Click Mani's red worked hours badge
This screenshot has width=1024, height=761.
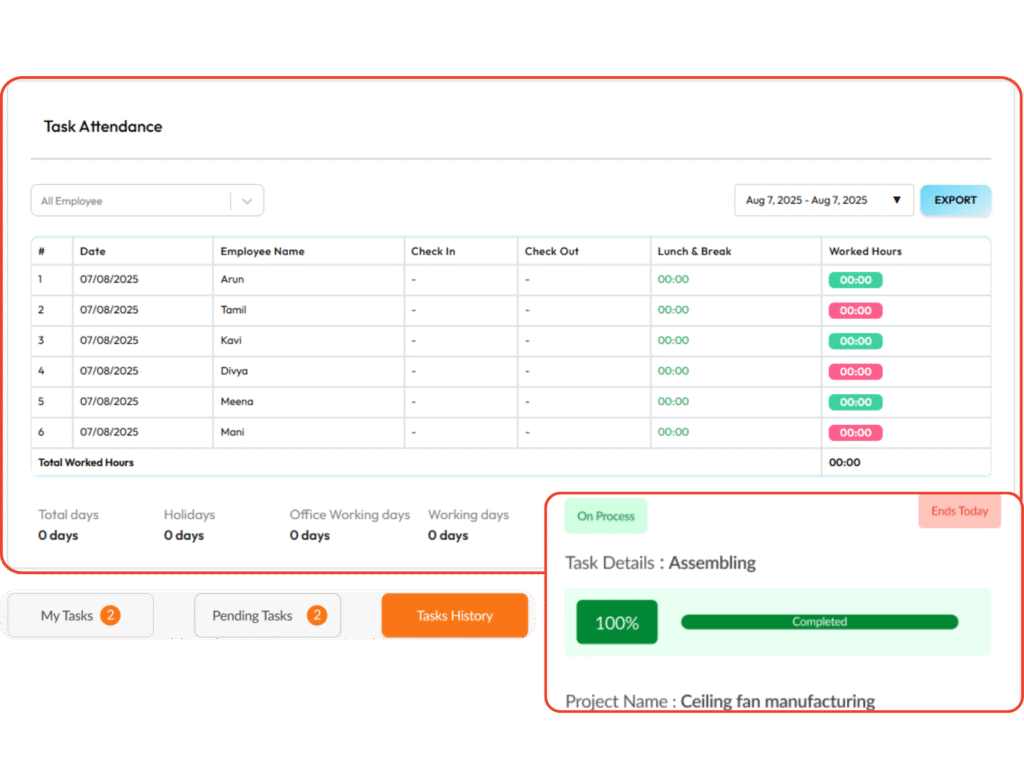(855, 433)
